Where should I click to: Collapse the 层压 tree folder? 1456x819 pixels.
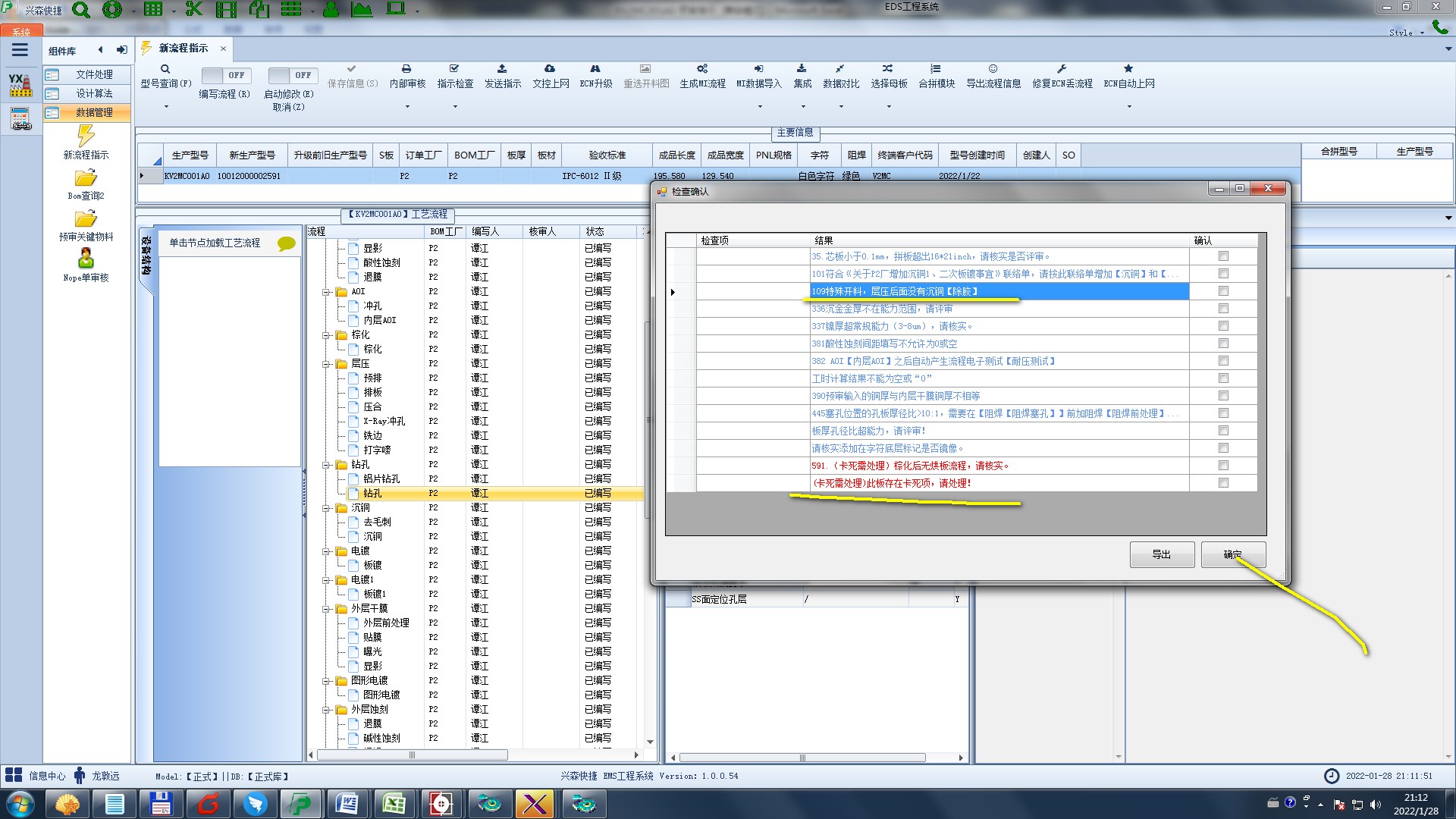coord(326,364)
